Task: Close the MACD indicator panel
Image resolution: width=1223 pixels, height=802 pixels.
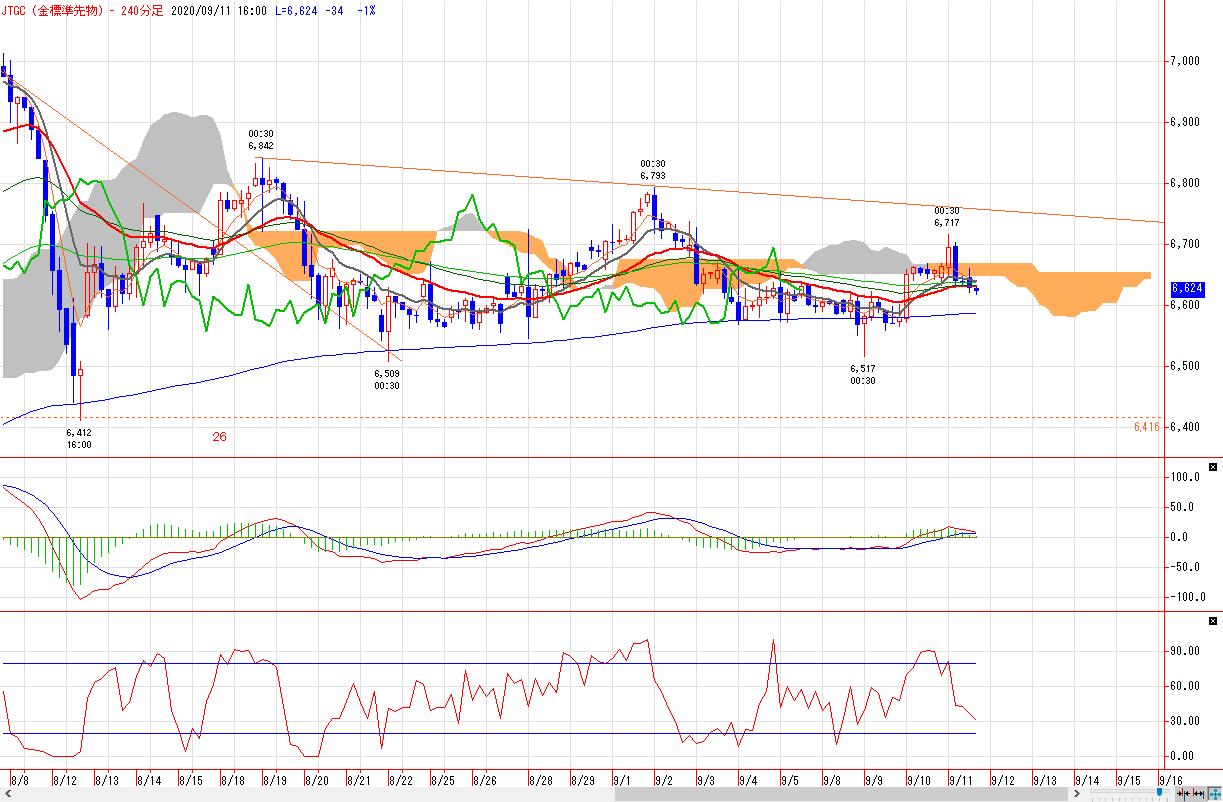Action: 1213,467
